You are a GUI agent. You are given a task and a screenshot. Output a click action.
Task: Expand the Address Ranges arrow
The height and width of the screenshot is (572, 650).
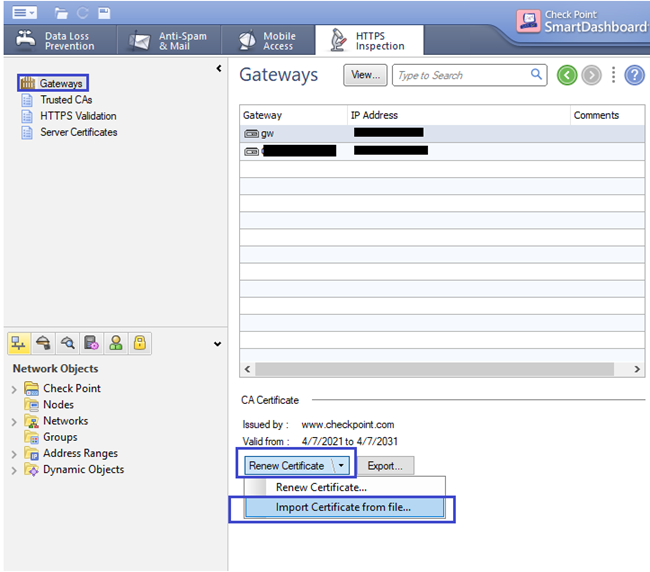14,454
